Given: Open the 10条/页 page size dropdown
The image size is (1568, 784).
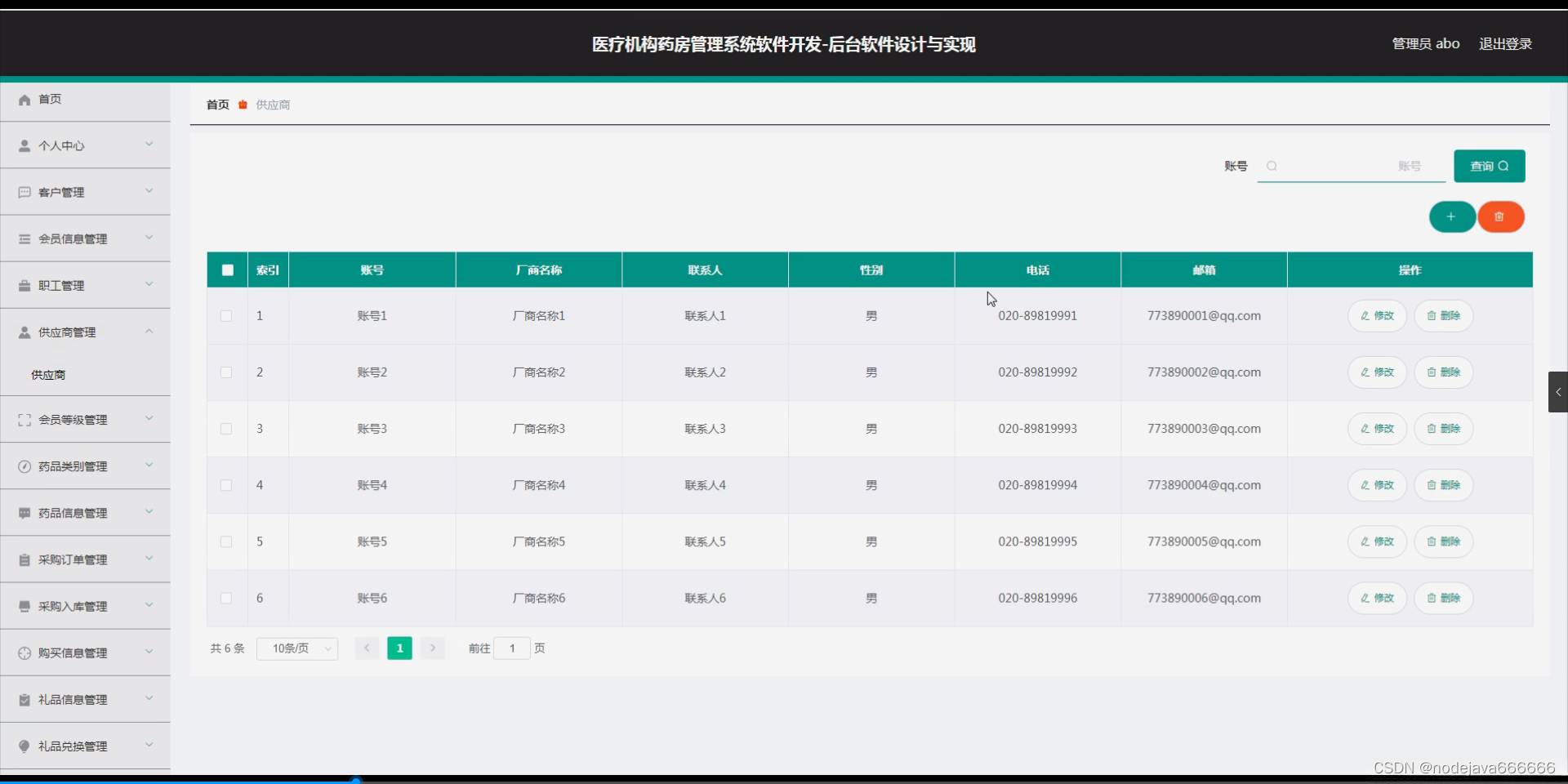Looking at the screenshot, I should [297, 648].
